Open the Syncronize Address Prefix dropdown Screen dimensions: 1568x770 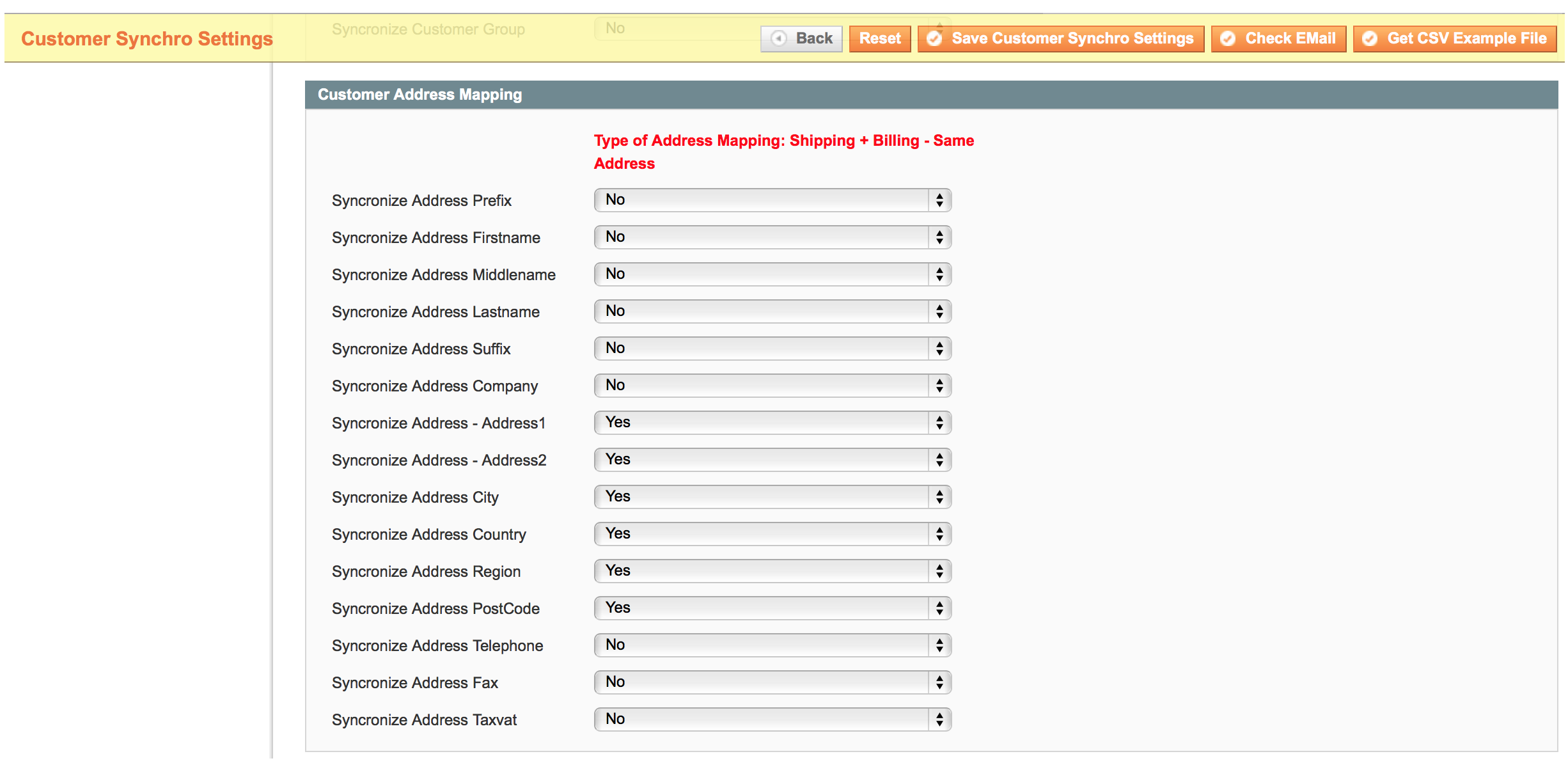(772, 200)
